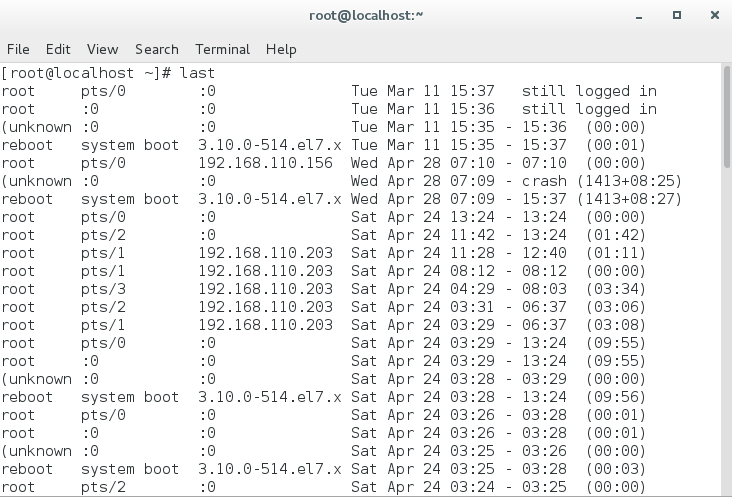732x497 pixels.
Task: Click the word 'crash' in the output
Action: coord(544,181)
